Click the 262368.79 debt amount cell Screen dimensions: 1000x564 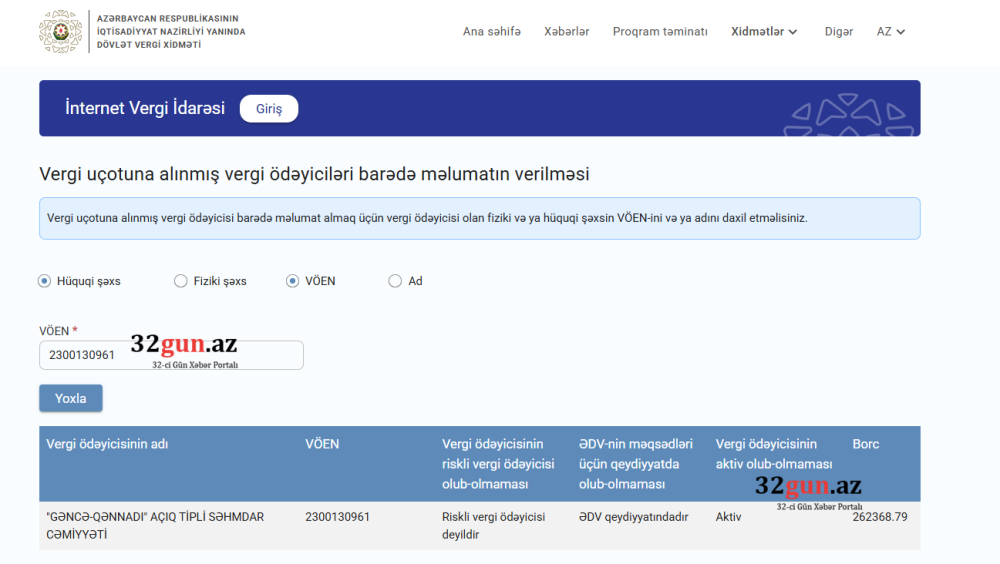[879, 517]
